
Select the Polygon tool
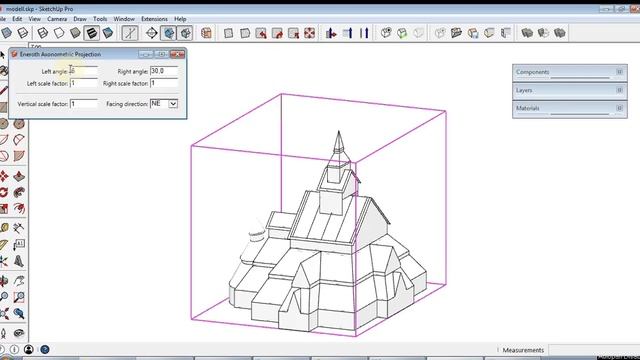(x=19, y=124)
